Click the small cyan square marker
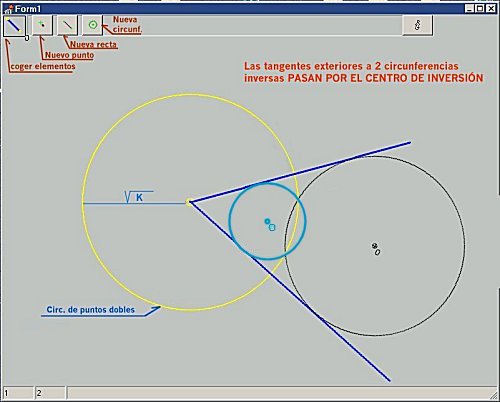The height and width of the screenshot is (402, 500). point(272,227)
